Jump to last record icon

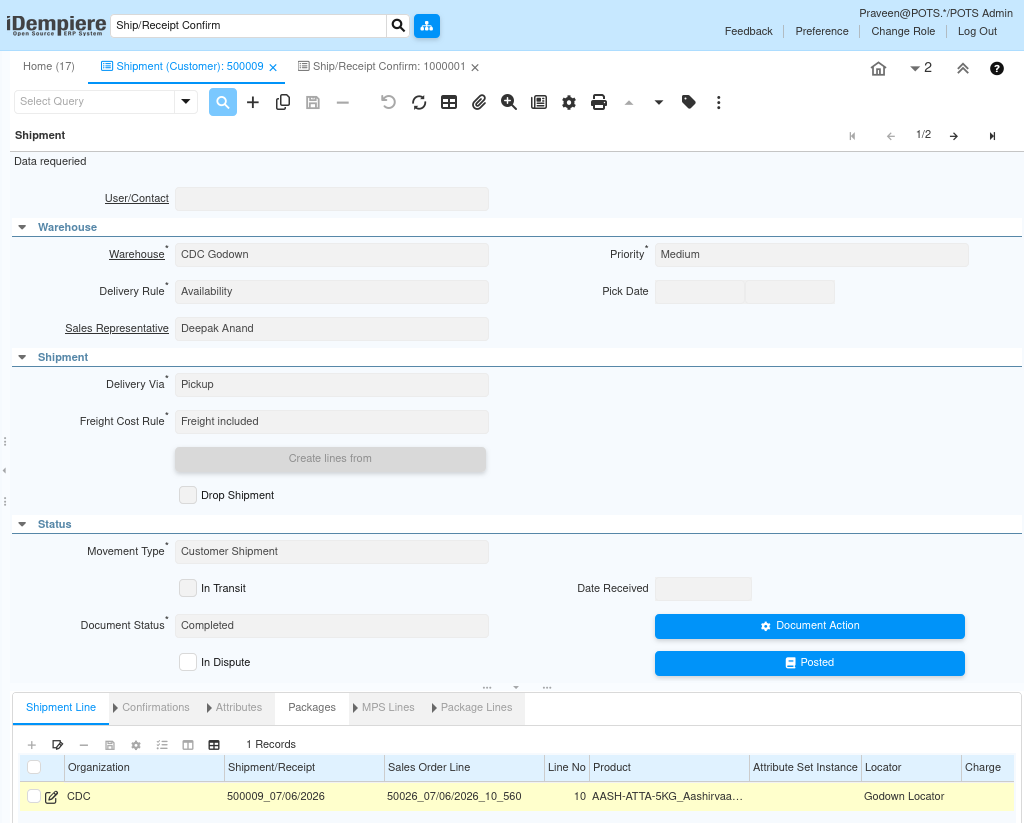click(x=992, y=136)
